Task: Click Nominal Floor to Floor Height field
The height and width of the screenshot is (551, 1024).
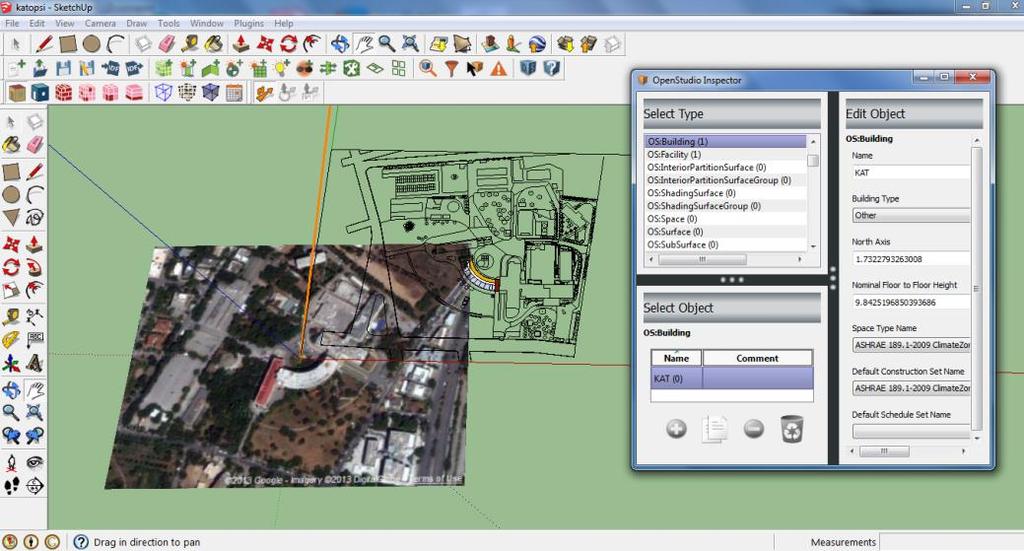Action: pos(911,302)
